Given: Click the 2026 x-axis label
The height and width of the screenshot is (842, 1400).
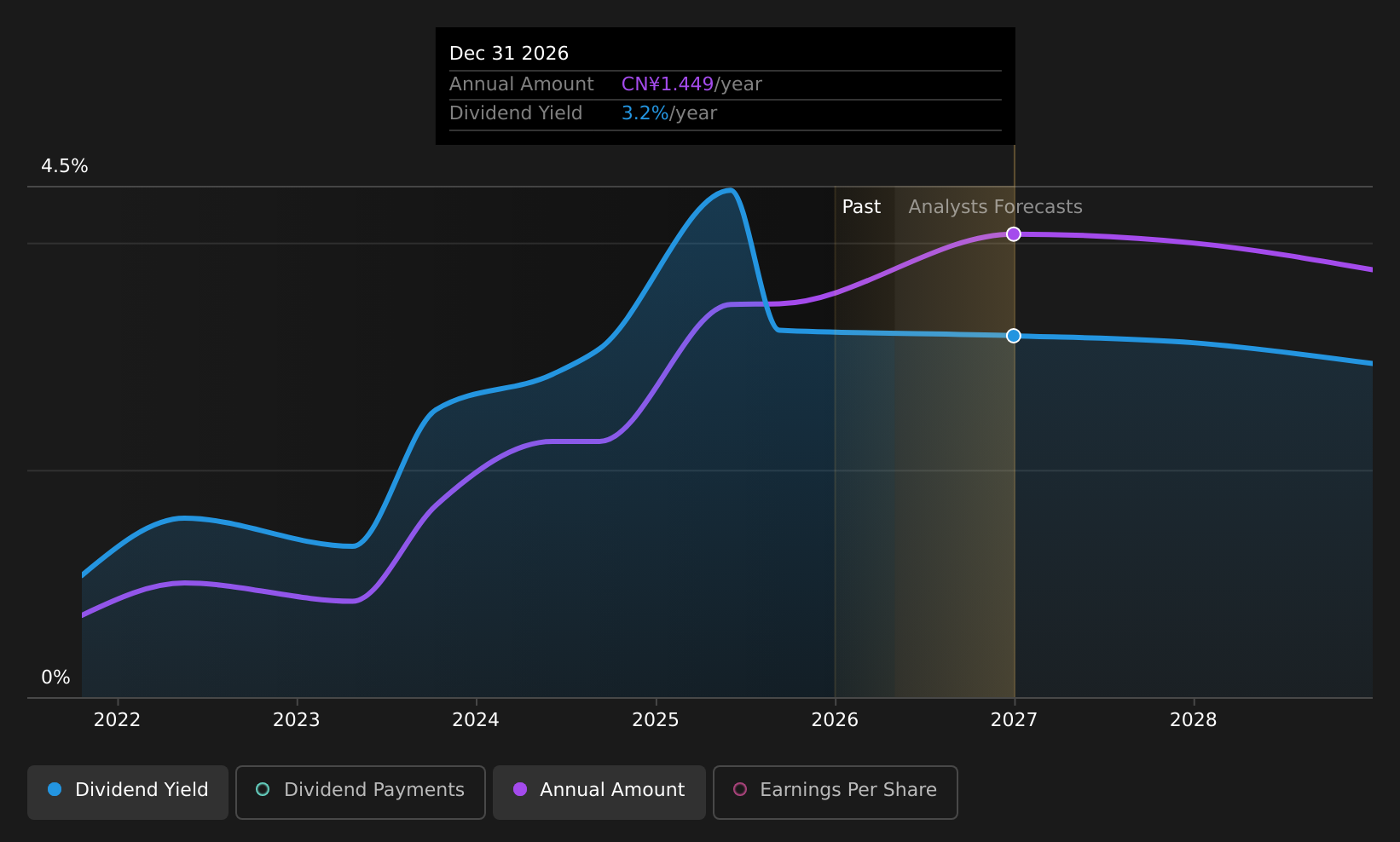Looking at the screenshot, I should pyautogui.click(x=835, y=720).
